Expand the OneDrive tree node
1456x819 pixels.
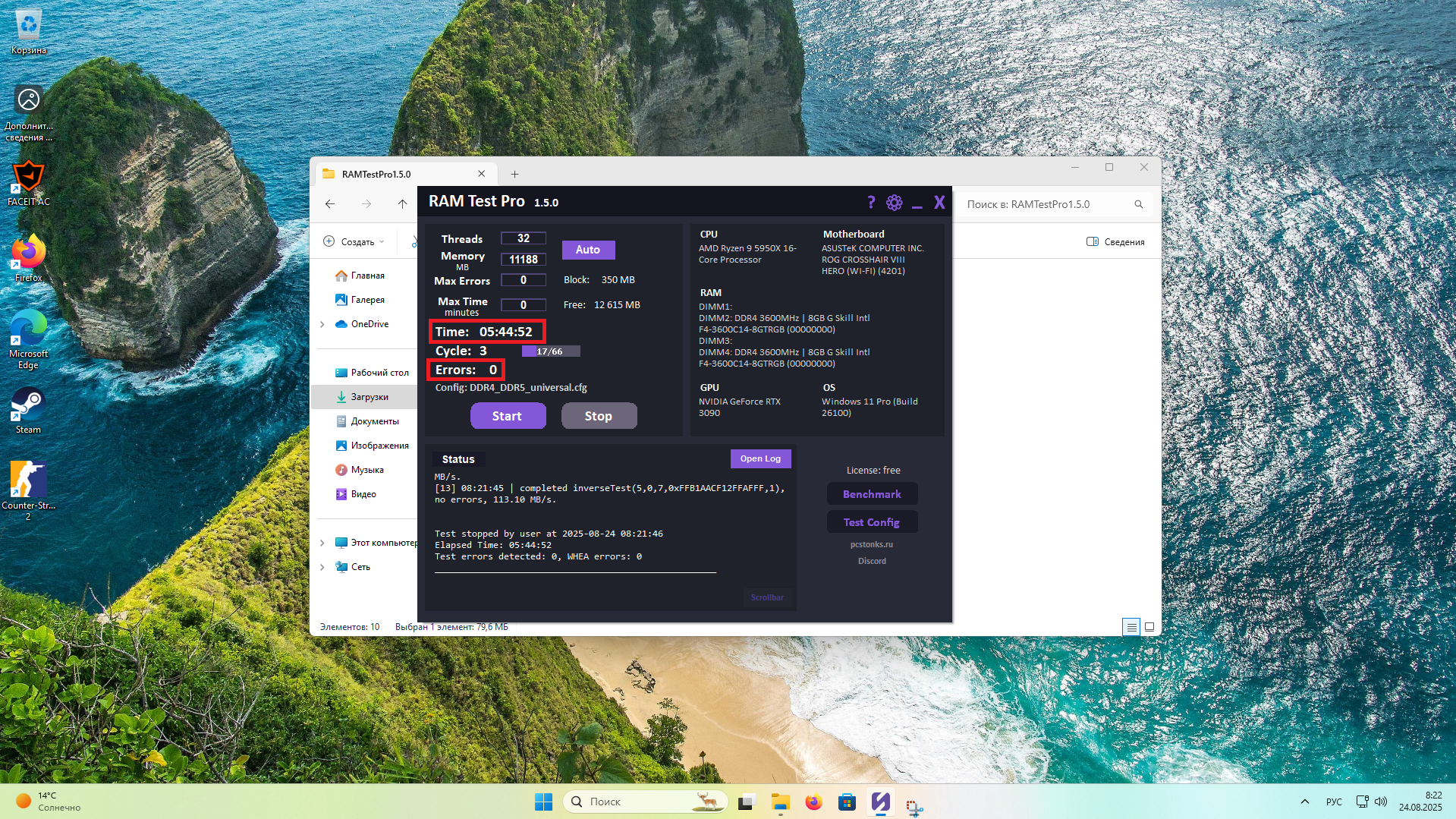click(322, 324)
